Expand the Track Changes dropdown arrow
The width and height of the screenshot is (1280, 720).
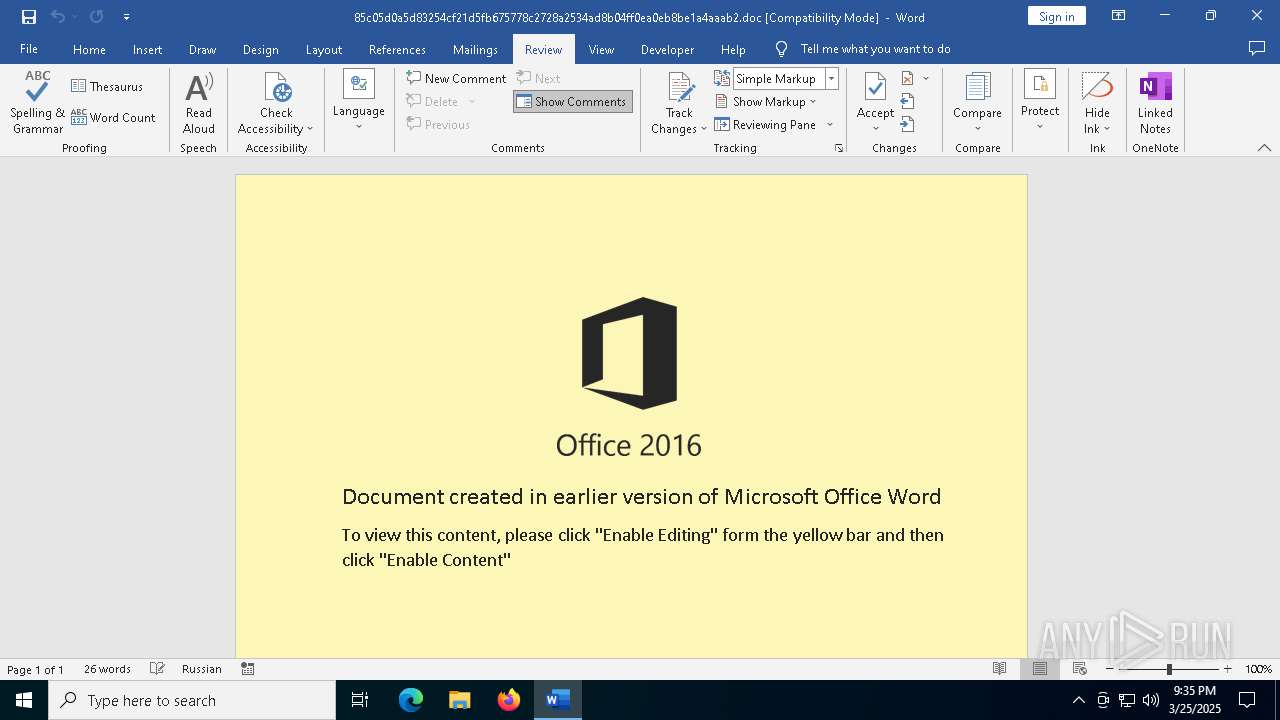pos(703,129)
